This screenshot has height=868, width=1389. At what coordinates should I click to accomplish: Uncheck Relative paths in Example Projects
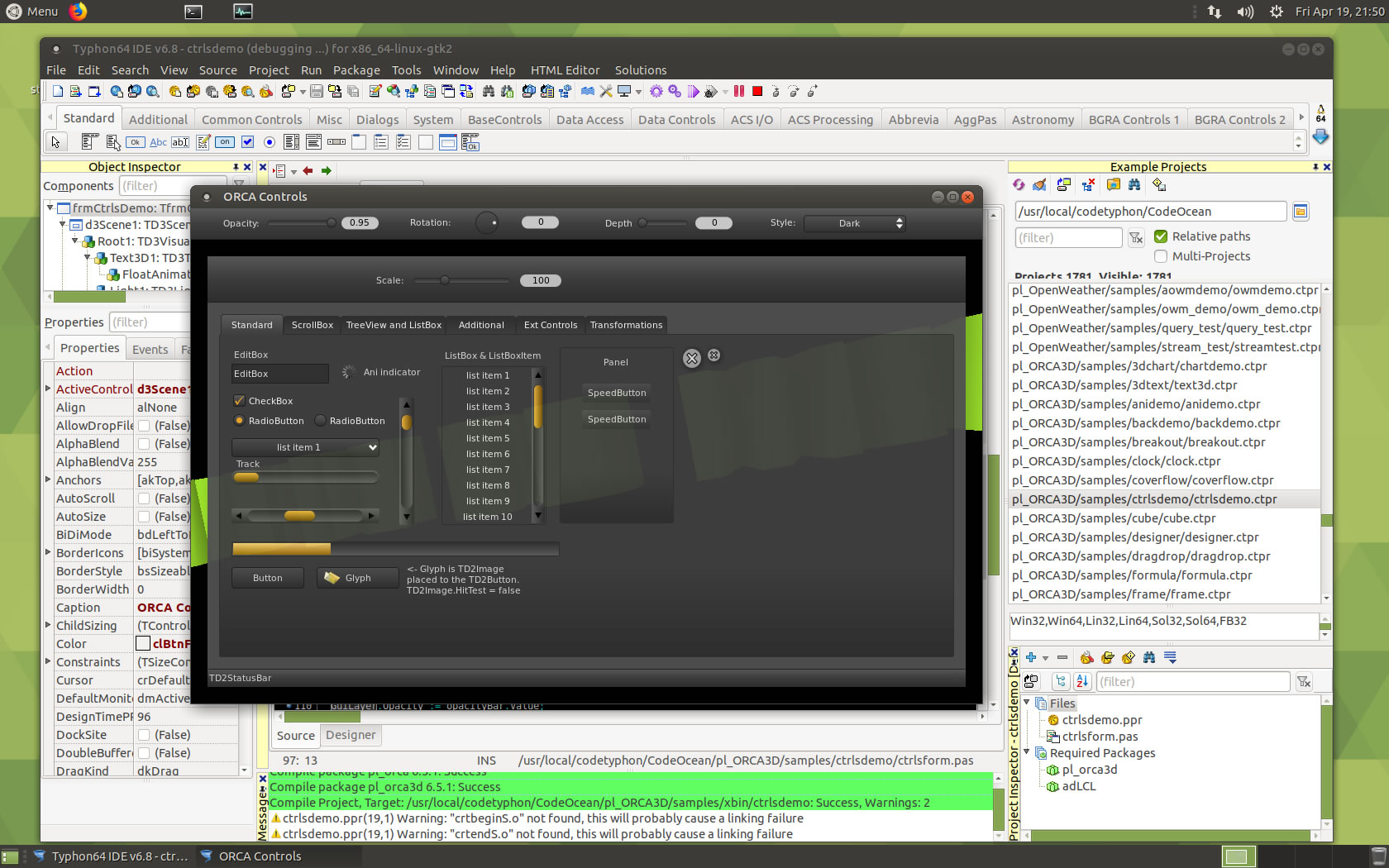tap(1161, 236)
